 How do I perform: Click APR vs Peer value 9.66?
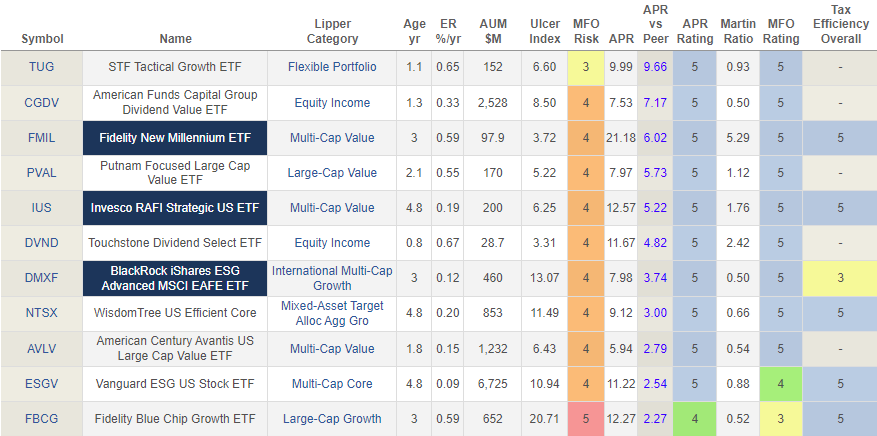[655, 67]
